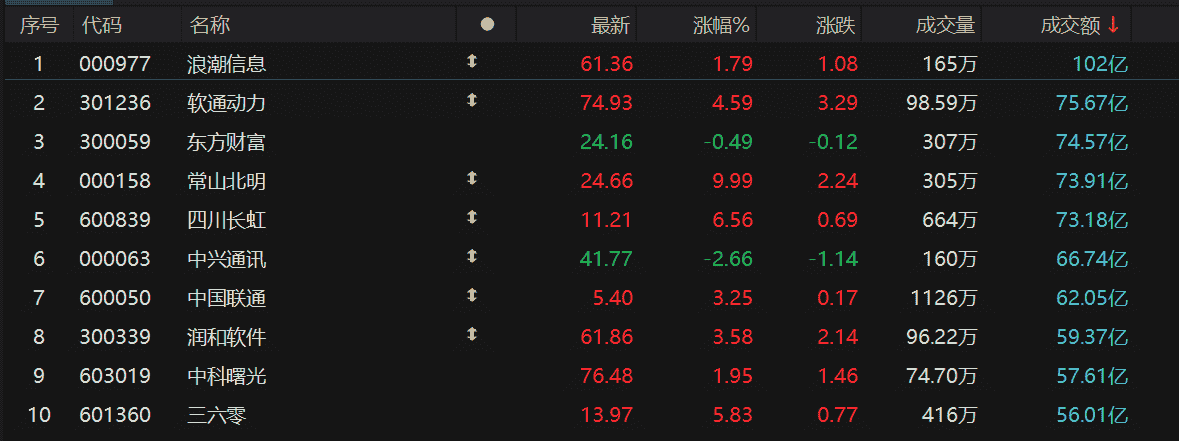Open the 东方财富 stock name
The image size is (1179, 441).
226,142
